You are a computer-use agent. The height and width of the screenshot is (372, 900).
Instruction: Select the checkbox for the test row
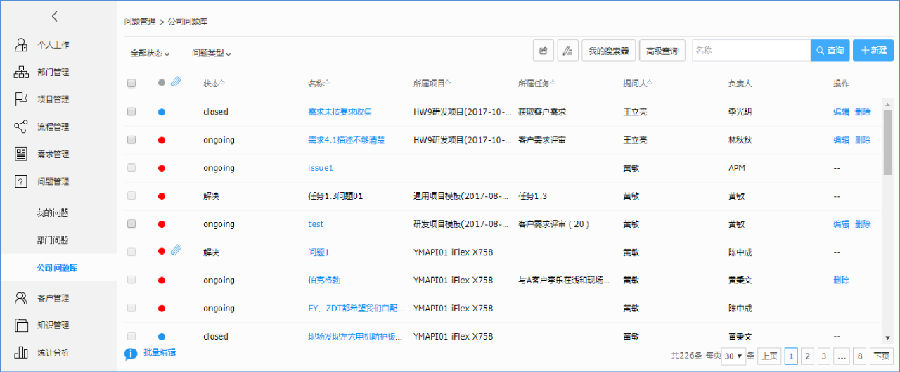131,224
